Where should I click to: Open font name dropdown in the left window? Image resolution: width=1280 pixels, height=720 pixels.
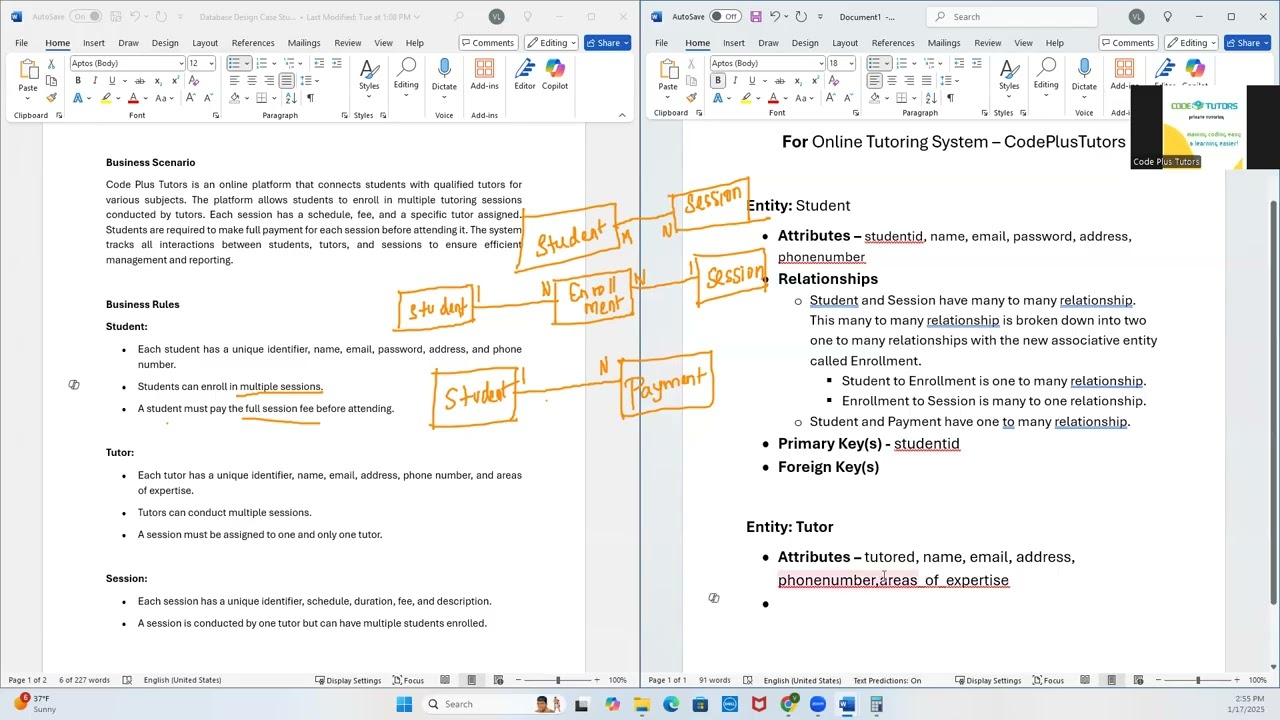coord(181,63)
